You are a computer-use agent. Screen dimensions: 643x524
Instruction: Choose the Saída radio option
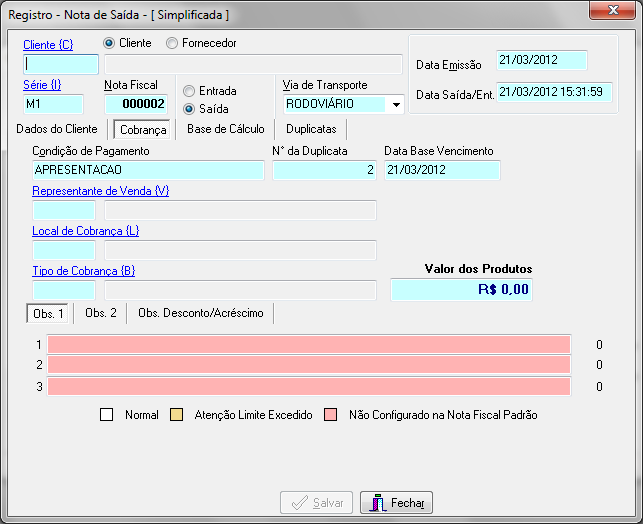pos(189,109)
